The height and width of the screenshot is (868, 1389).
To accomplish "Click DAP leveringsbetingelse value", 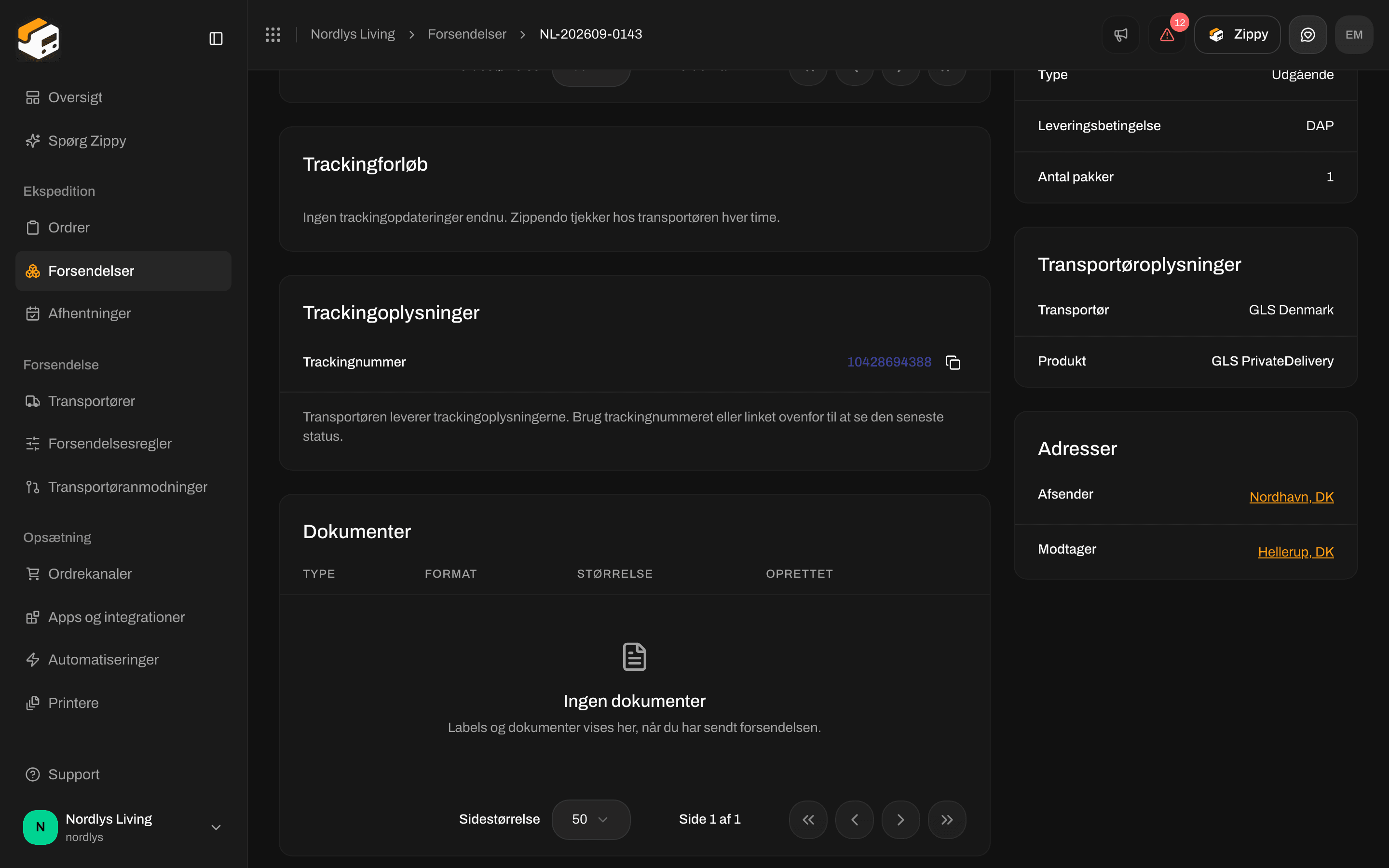I will point(1320,126).
